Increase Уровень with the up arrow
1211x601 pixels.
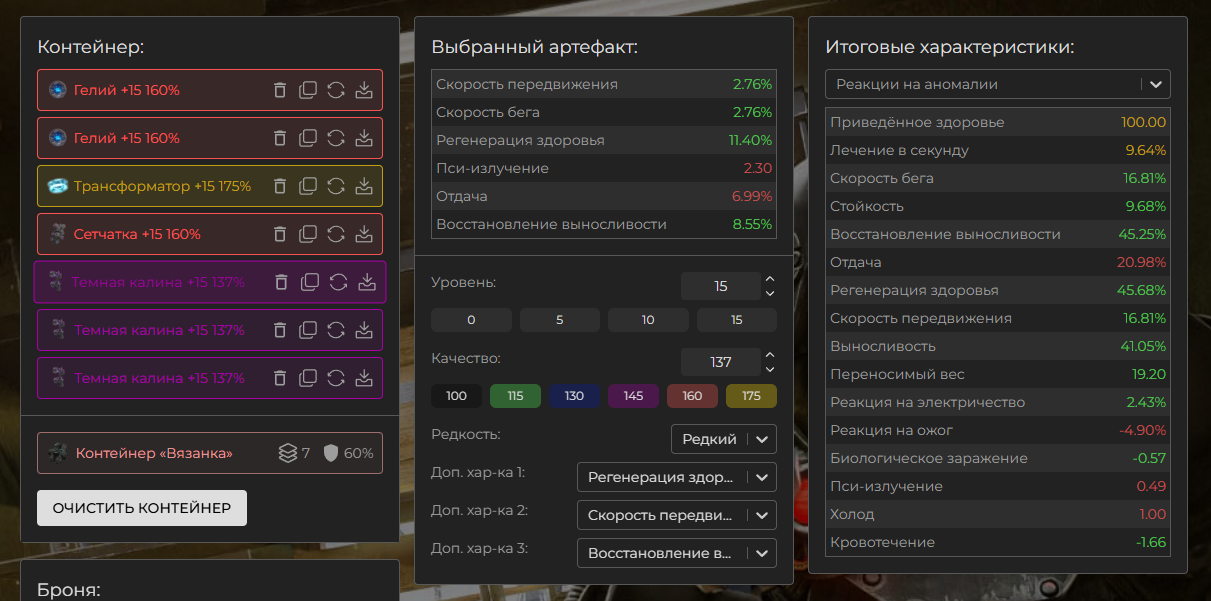pyautogui.click(x=769, y=280)
